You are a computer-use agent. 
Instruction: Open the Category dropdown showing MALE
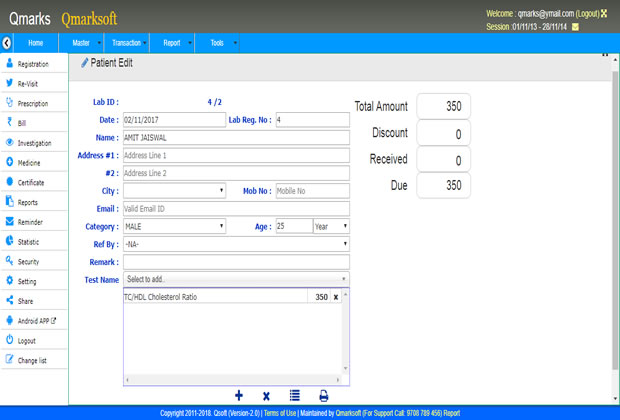tap(174, 226)
